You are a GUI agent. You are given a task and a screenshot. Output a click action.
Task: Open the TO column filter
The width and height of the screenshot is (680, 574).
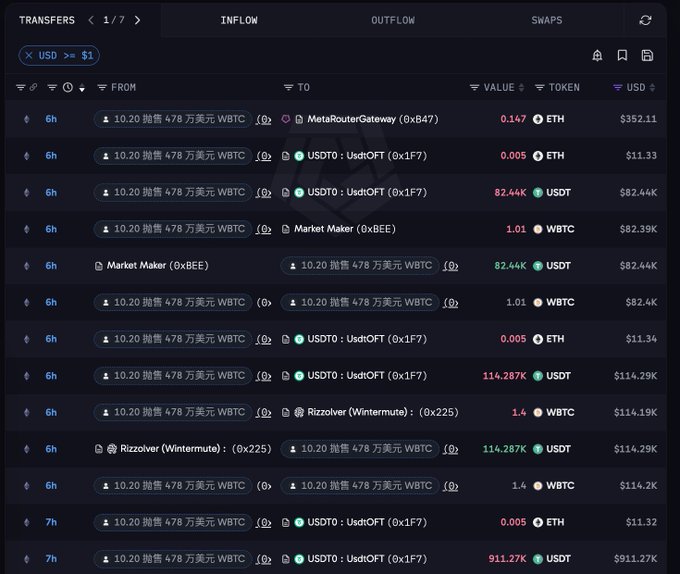pyautogui.click(x=288, y=88)
